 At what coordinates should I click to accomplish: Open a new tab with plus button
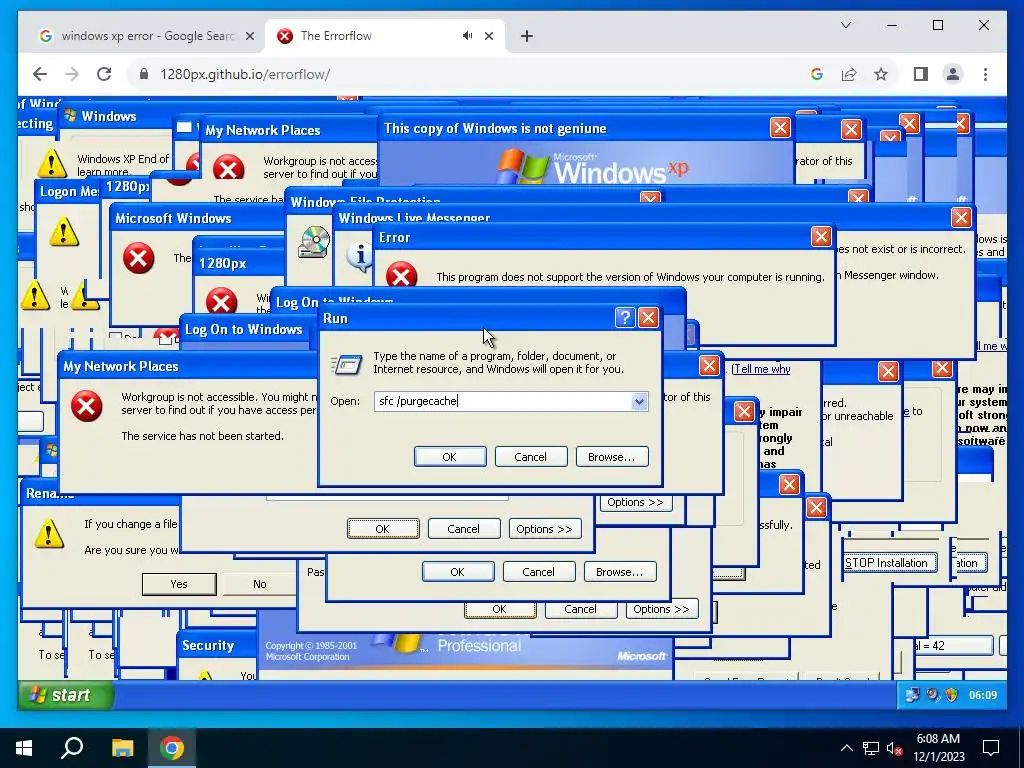[x=527, y=36]
